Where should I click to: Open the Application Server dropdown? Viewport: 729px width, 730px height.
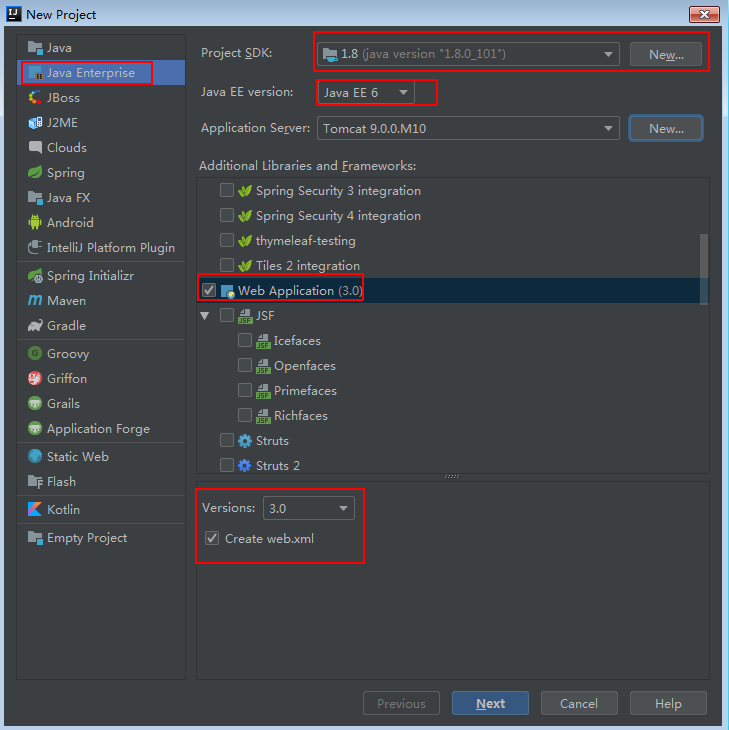click(x=468, y=128)
